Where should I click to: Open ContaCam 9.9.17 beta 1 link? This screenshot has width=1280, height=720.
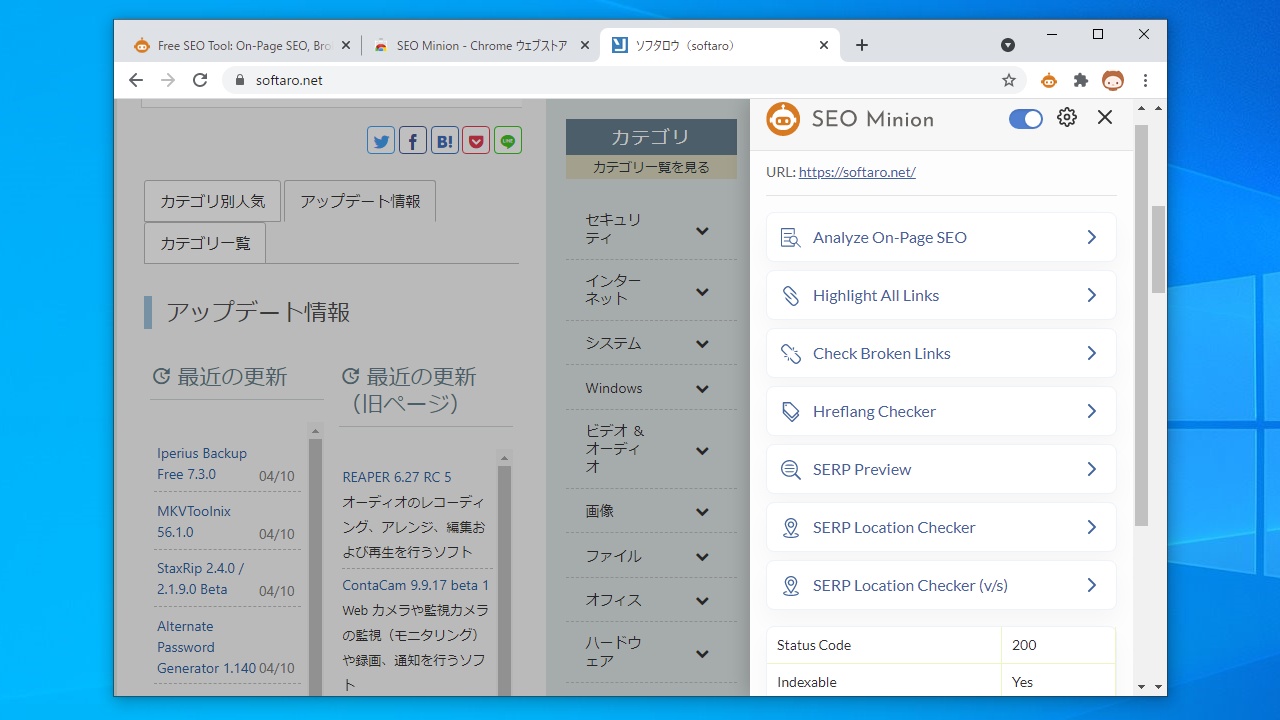(415, 585)
